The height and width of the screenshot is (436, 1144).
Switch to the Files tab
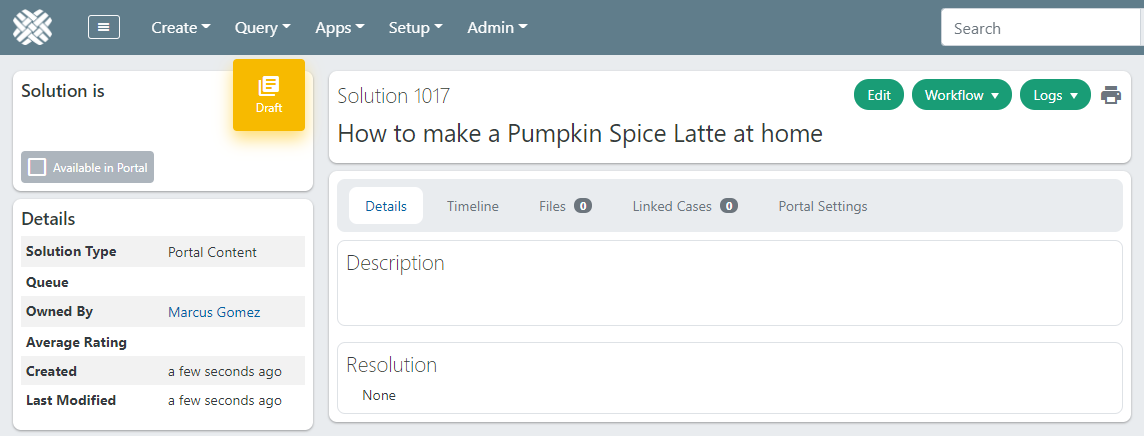click(x=564, y=206)
